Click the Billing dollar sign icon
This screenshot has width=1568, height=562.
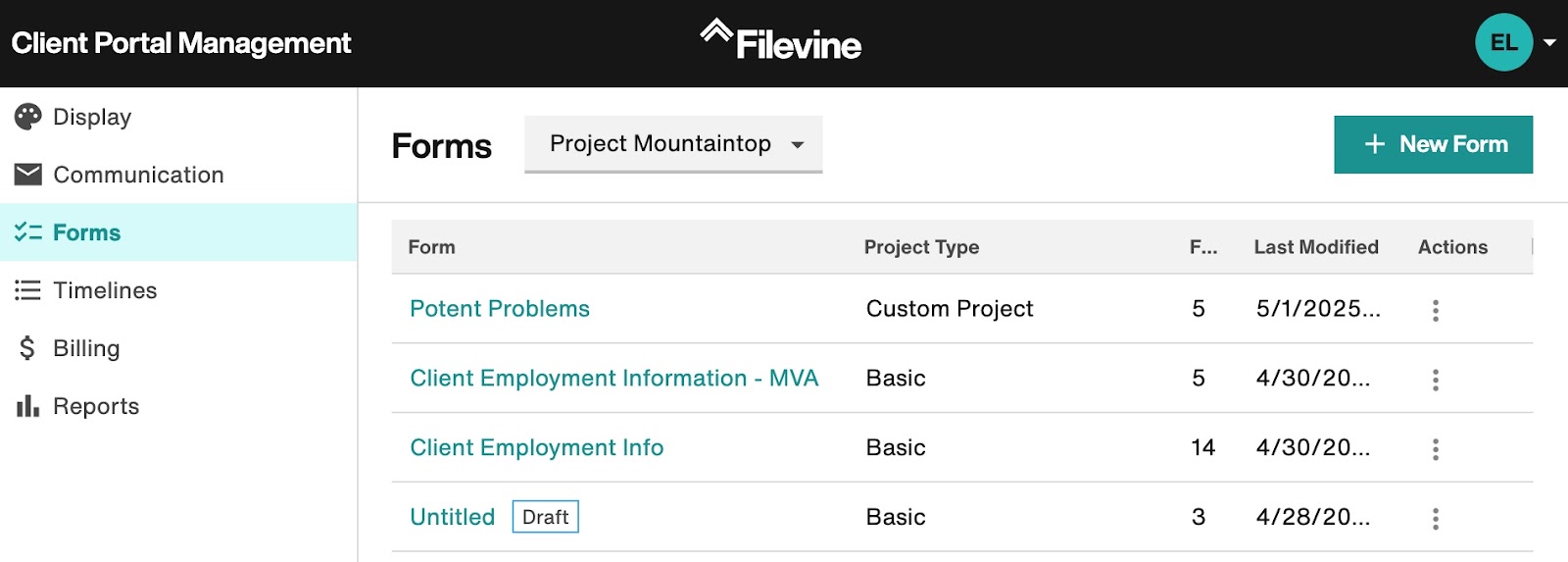tap(27, 348)
